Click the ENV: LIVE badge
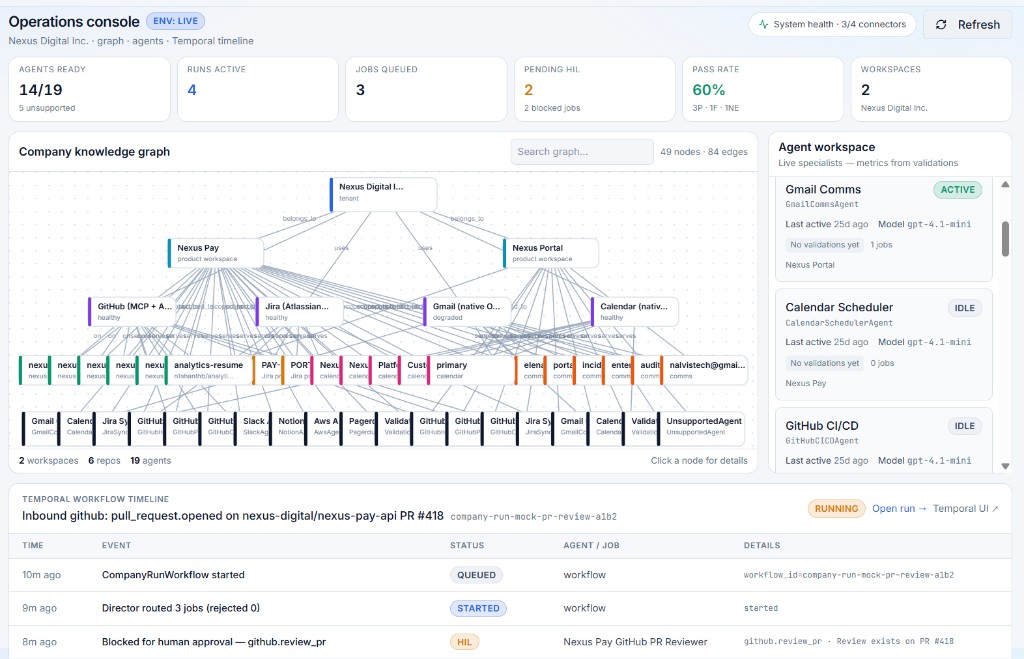The image size is (1024, 659). pyautogui.click(x=175, y=21)
